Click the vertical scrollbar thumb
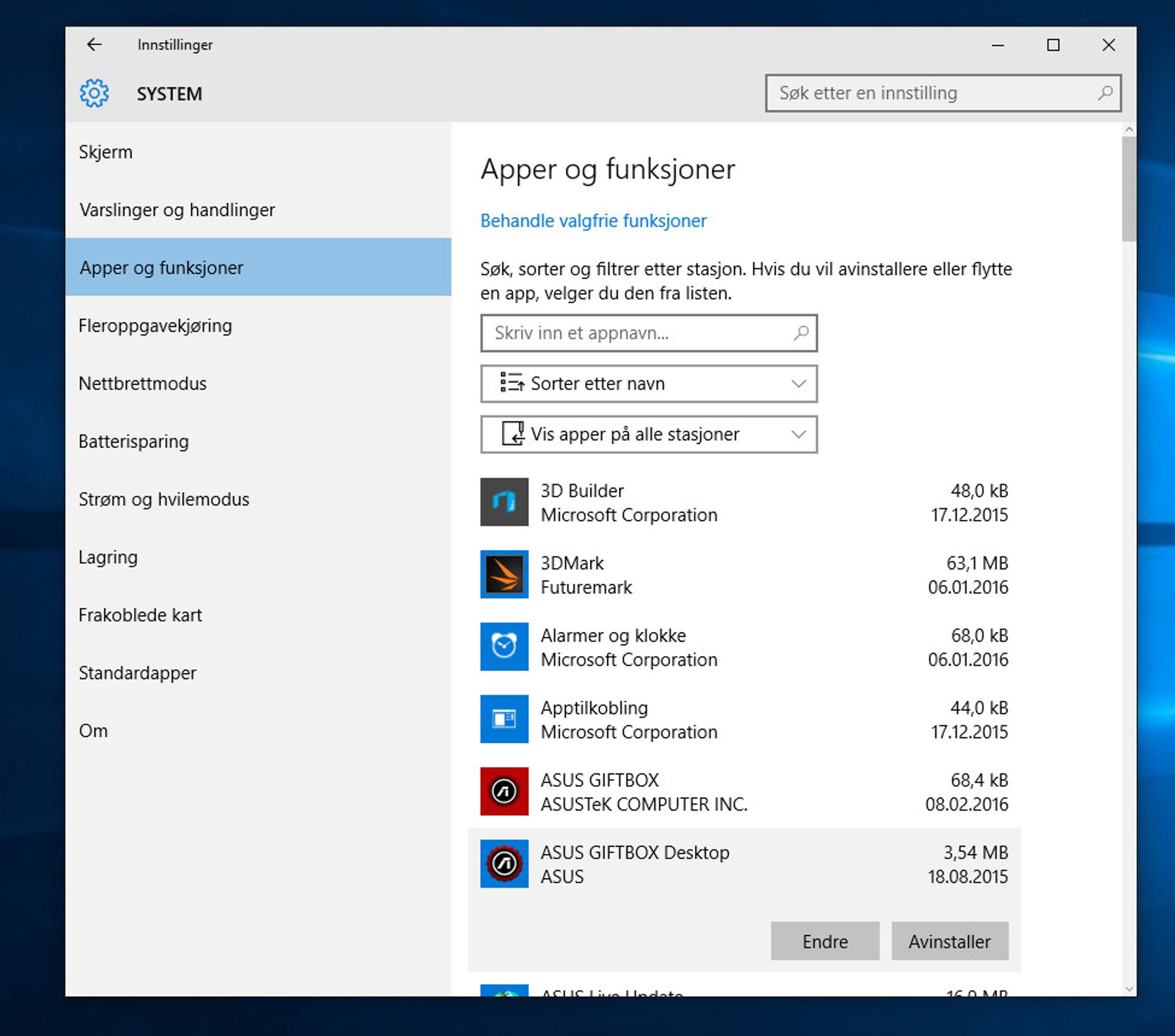This screenshot has height=1036, width=1175. 1129,189
